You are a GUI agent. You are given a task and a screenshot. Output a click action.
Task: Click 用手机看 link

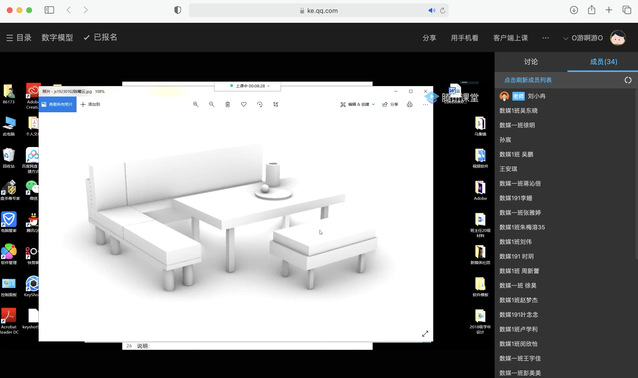tap(464, 38)
